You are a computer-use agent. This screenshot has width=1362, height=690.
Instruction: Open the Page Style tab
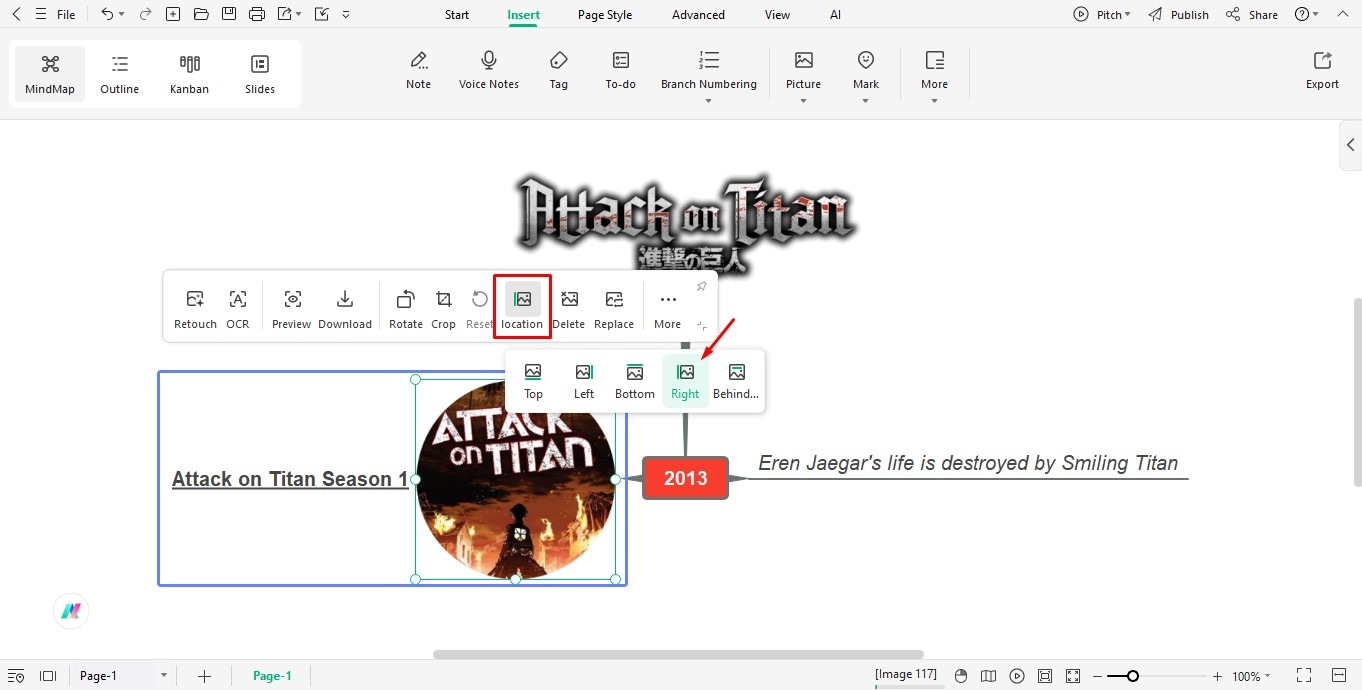click(x=605, y=15)
